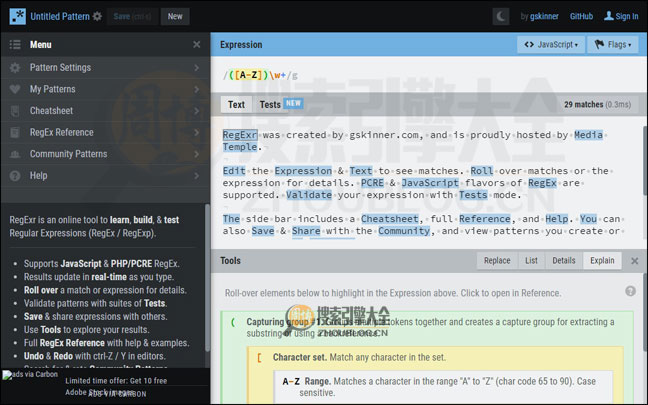
Task: Click the Community Patterns icon
Action: coord(15,154)
